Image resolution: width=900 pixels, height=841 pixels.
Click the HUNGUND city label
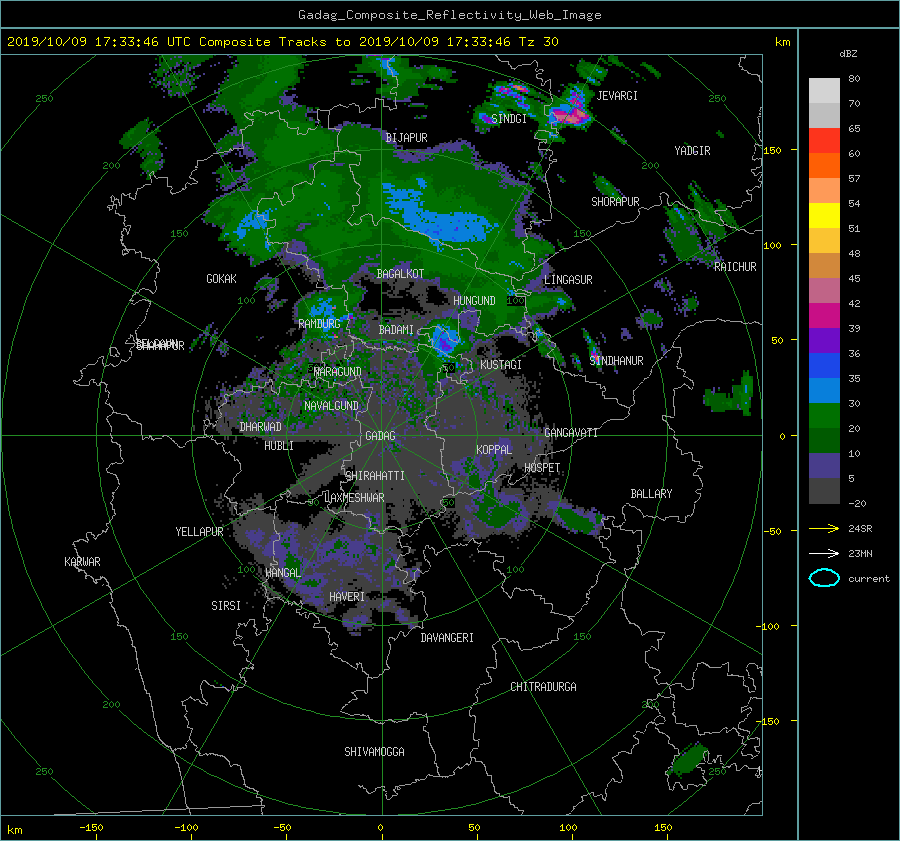(474, 301)
